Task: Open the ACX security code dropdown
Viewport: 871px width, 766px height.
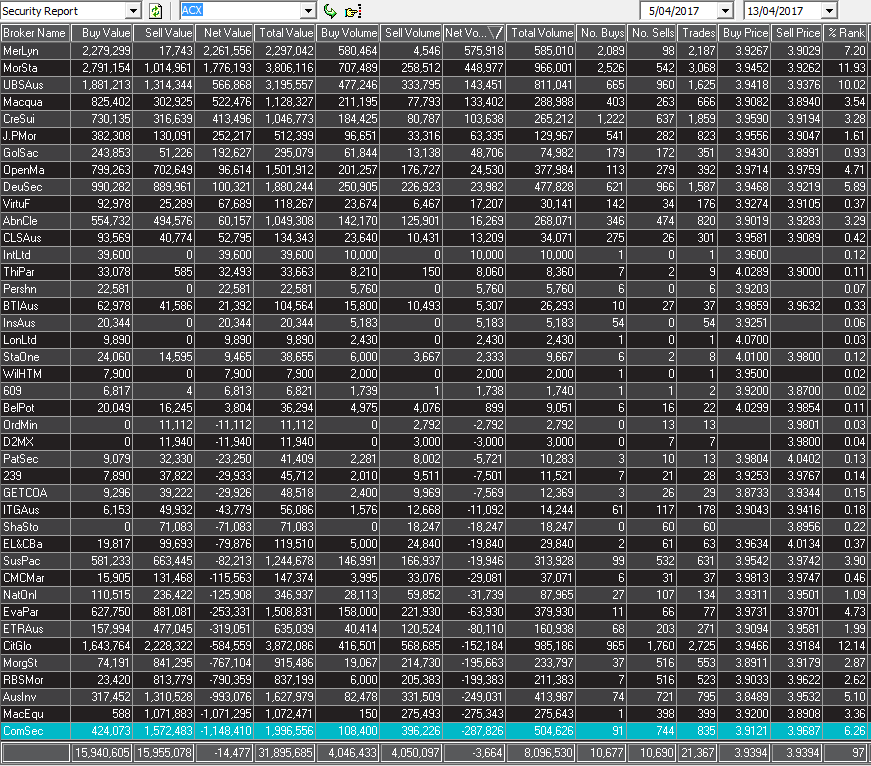Action: [309, 11]
